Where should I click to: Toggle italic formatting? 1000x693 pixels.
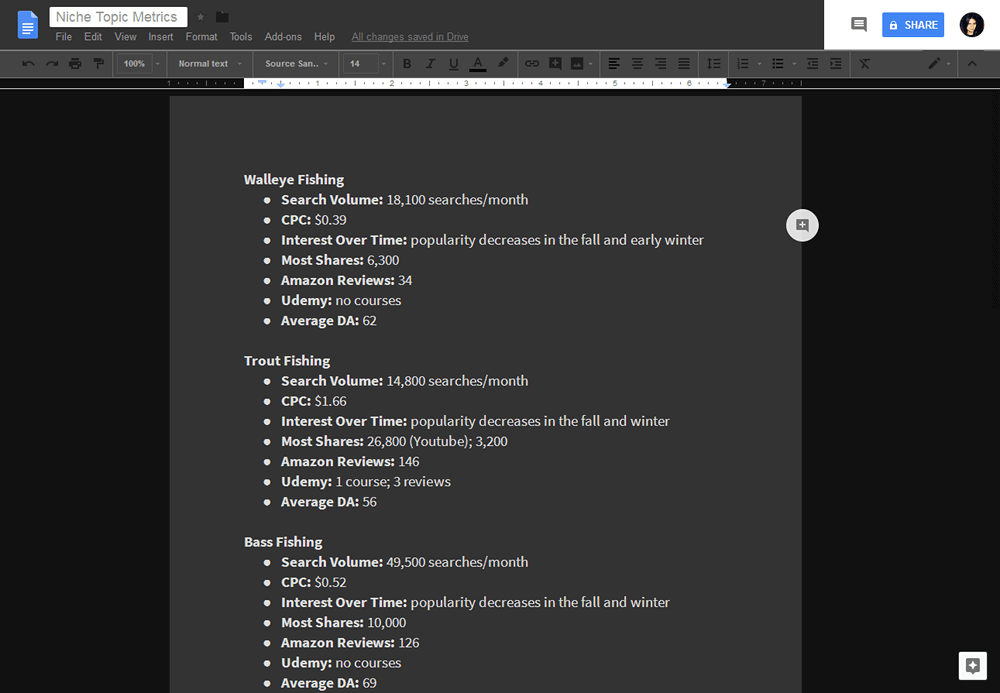pyautogui.click(x=430, y=64)
